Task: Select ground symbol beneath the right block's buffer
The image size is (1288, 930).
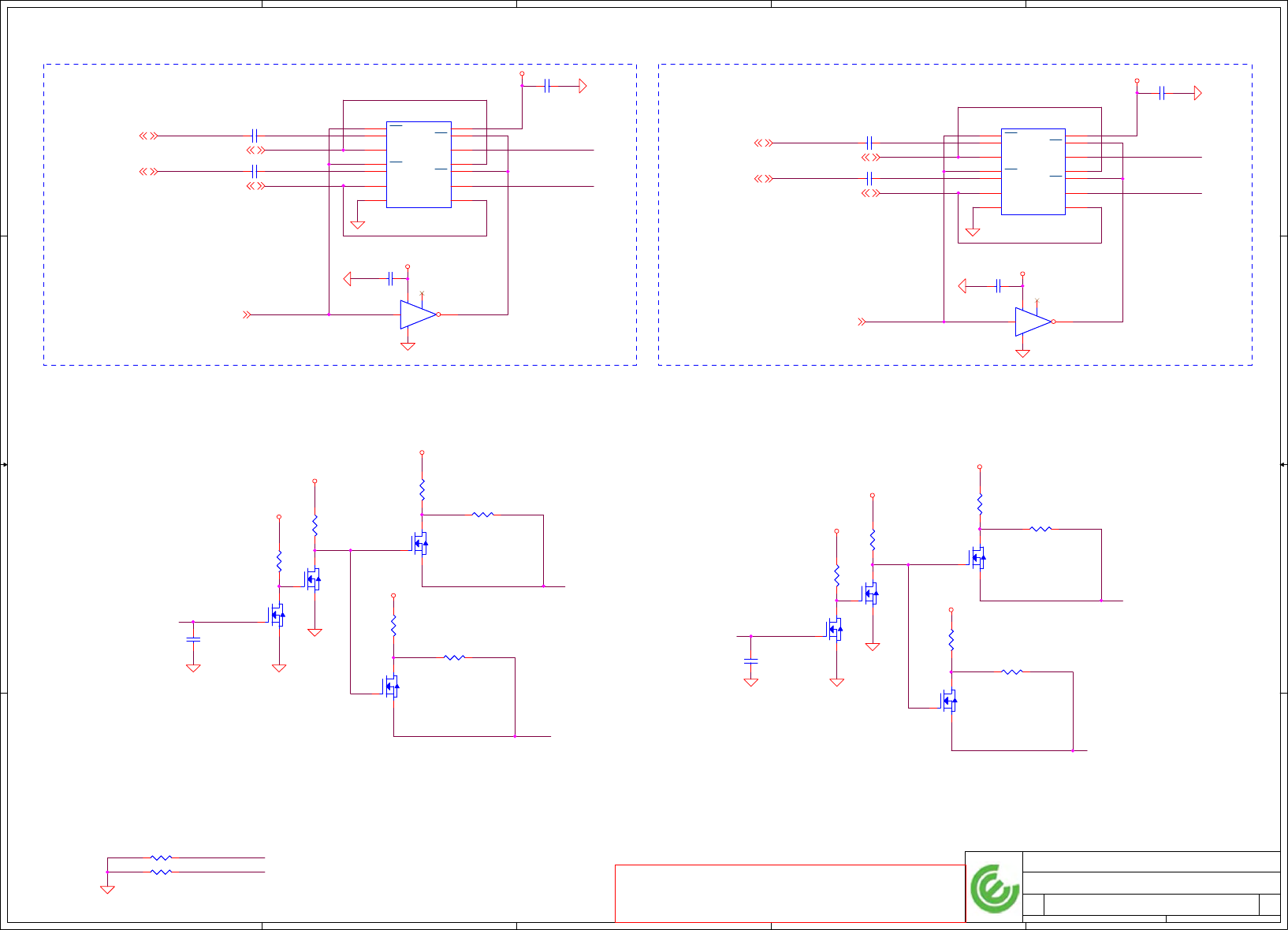Action: [x=1022, y=353]
